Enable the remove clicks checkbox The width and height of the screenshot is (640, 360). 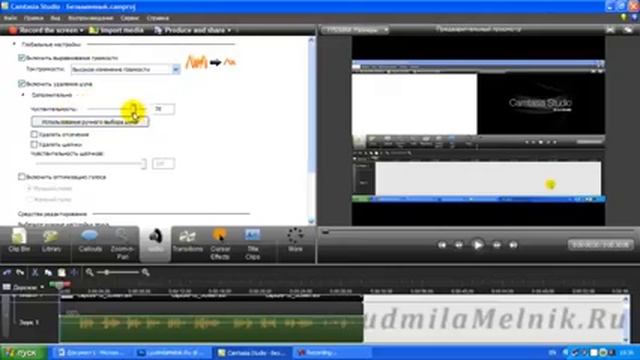coord(34,144)
